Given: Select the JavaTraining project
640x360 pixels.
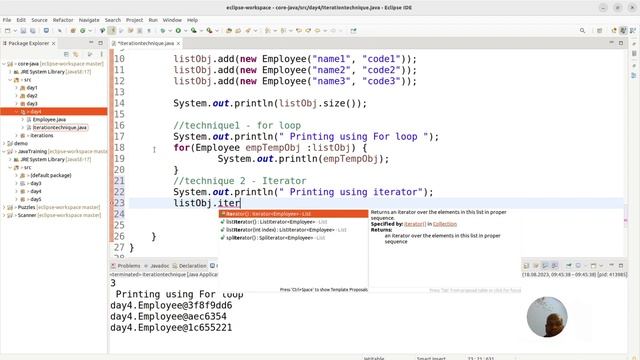Looking at the screenshot, I should point(32,151).
